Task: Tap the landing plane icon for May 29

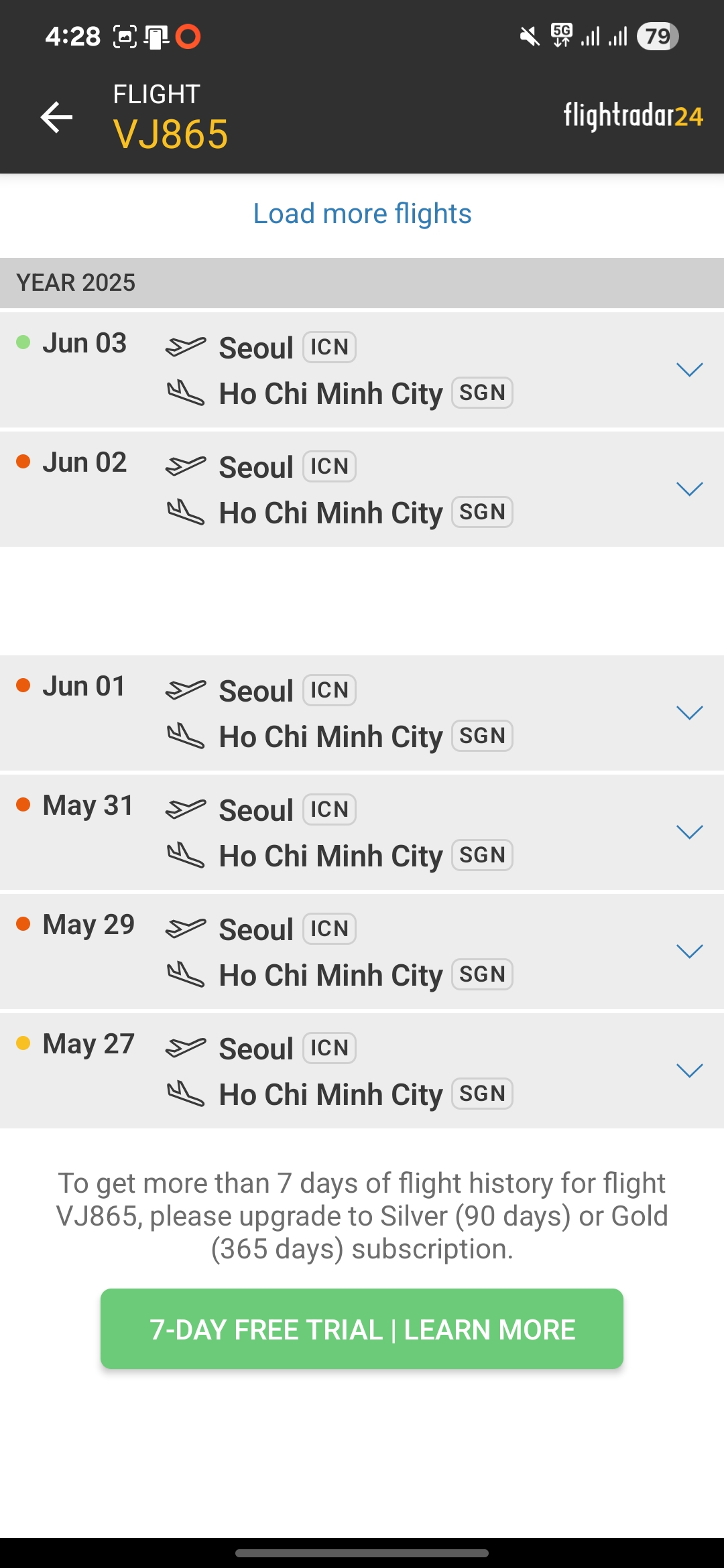Action: click(x=185, y=974)
